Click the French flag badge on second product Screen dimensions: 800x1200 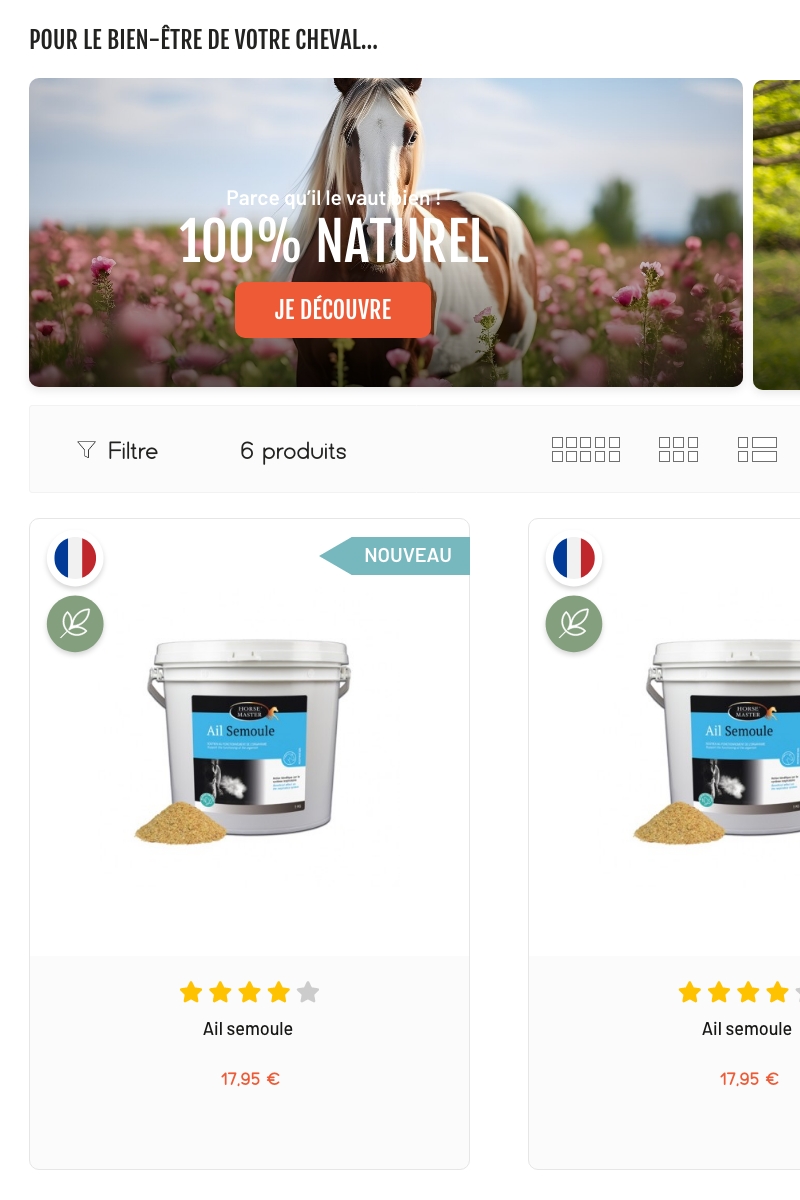(574, 558)
